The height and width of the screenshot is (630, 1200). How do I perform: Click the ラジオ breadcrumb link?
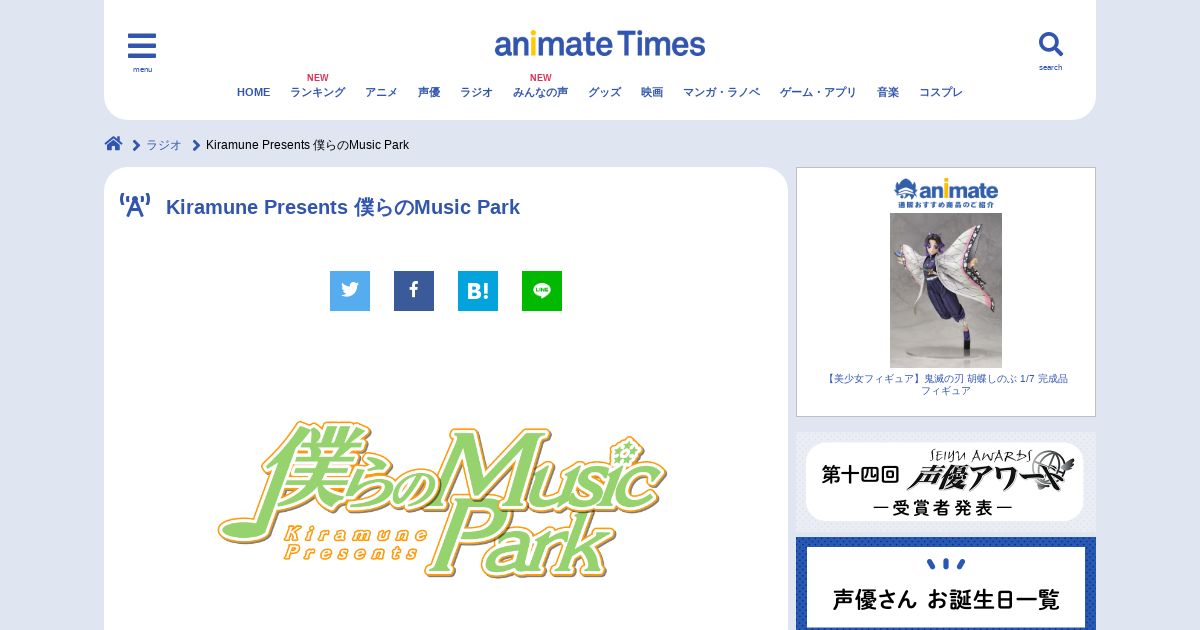[x=164, y=145]
